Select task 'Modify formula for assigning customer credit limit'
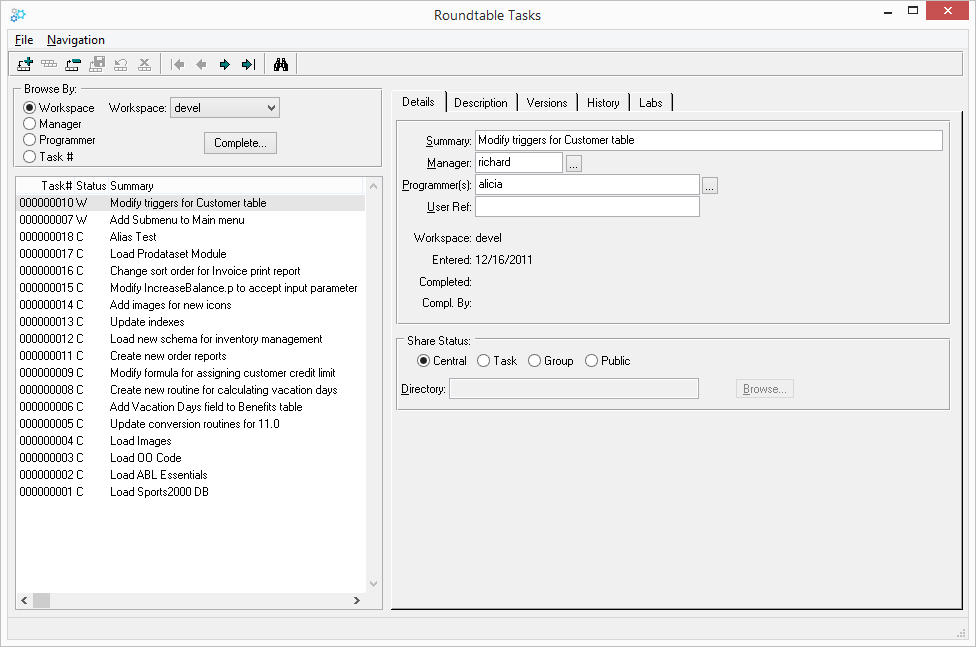 (190, 373)
